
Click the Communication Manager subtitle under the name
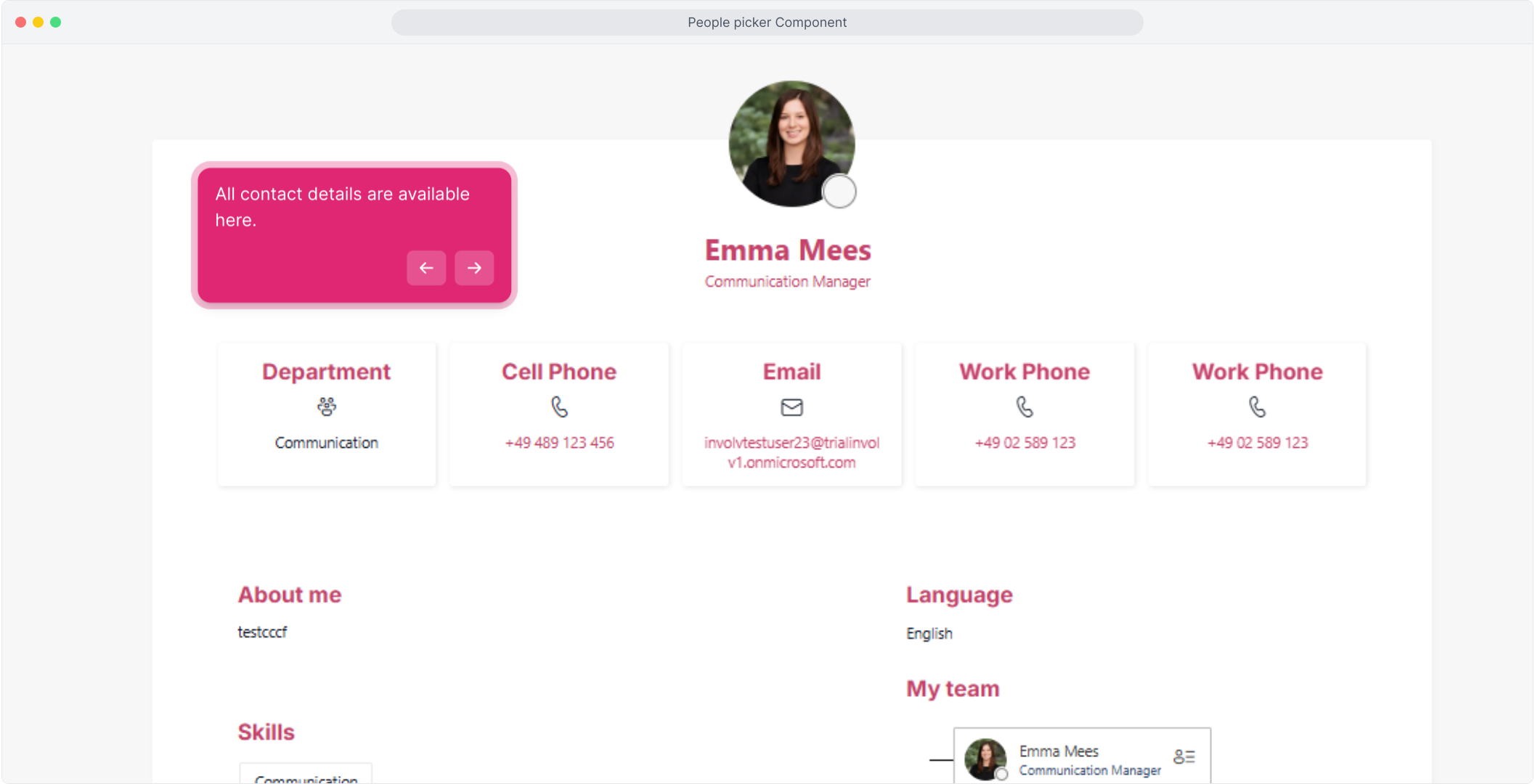[x=788, y=282]
